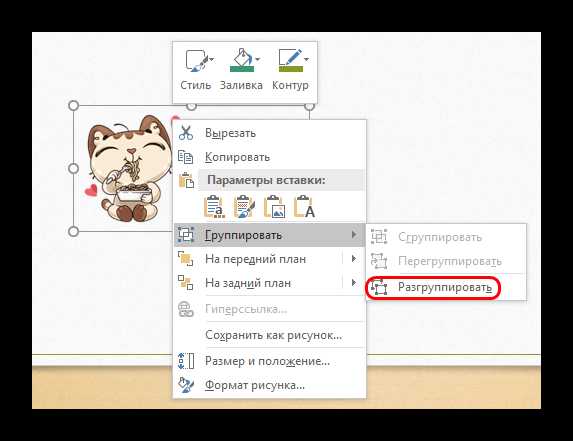Select Перегруппировать in the submenu
Image resolution: width=573 pixels, height=441 pixels.
coord(446,261)
